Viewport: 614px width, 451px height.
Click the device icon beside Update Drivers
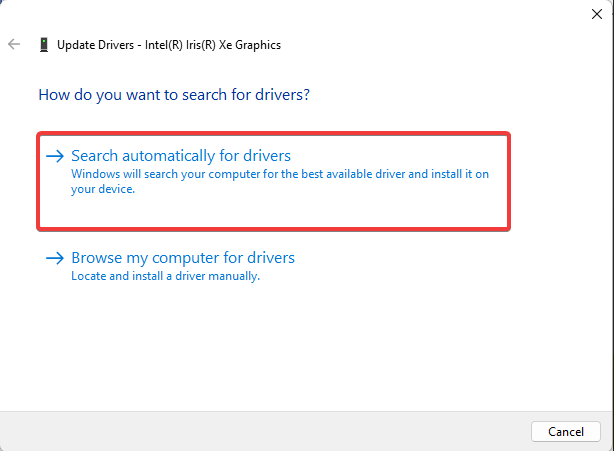coord(44,45)
